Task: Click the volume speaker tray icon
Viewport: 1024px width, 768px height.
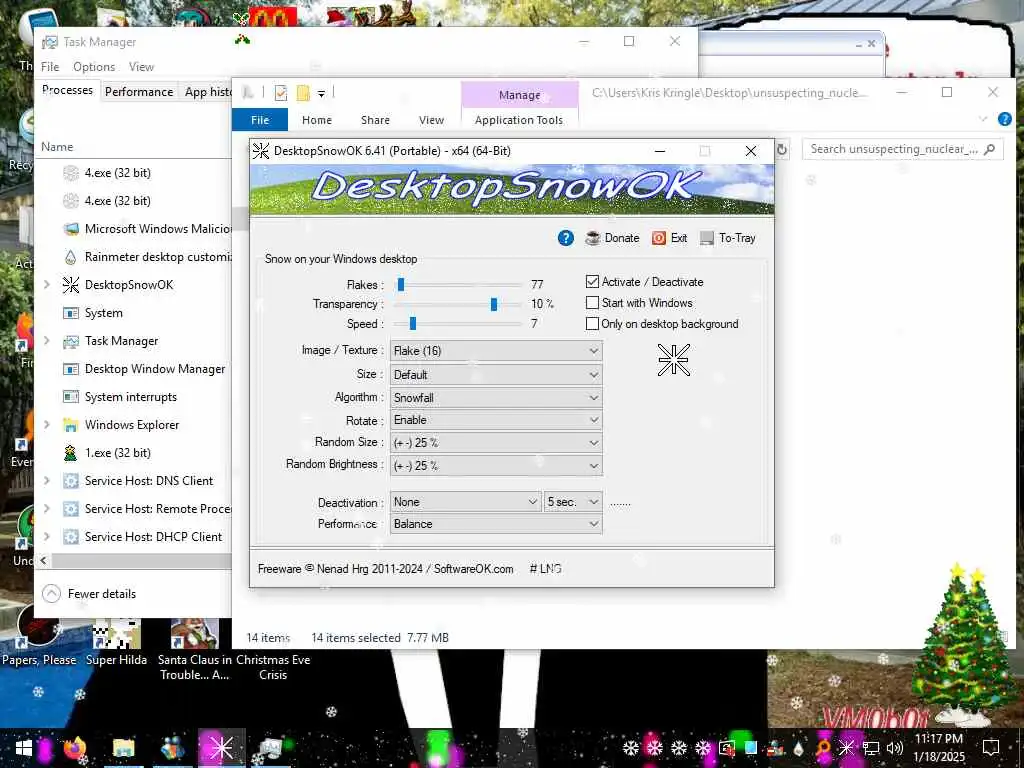Action: [895, 748]
